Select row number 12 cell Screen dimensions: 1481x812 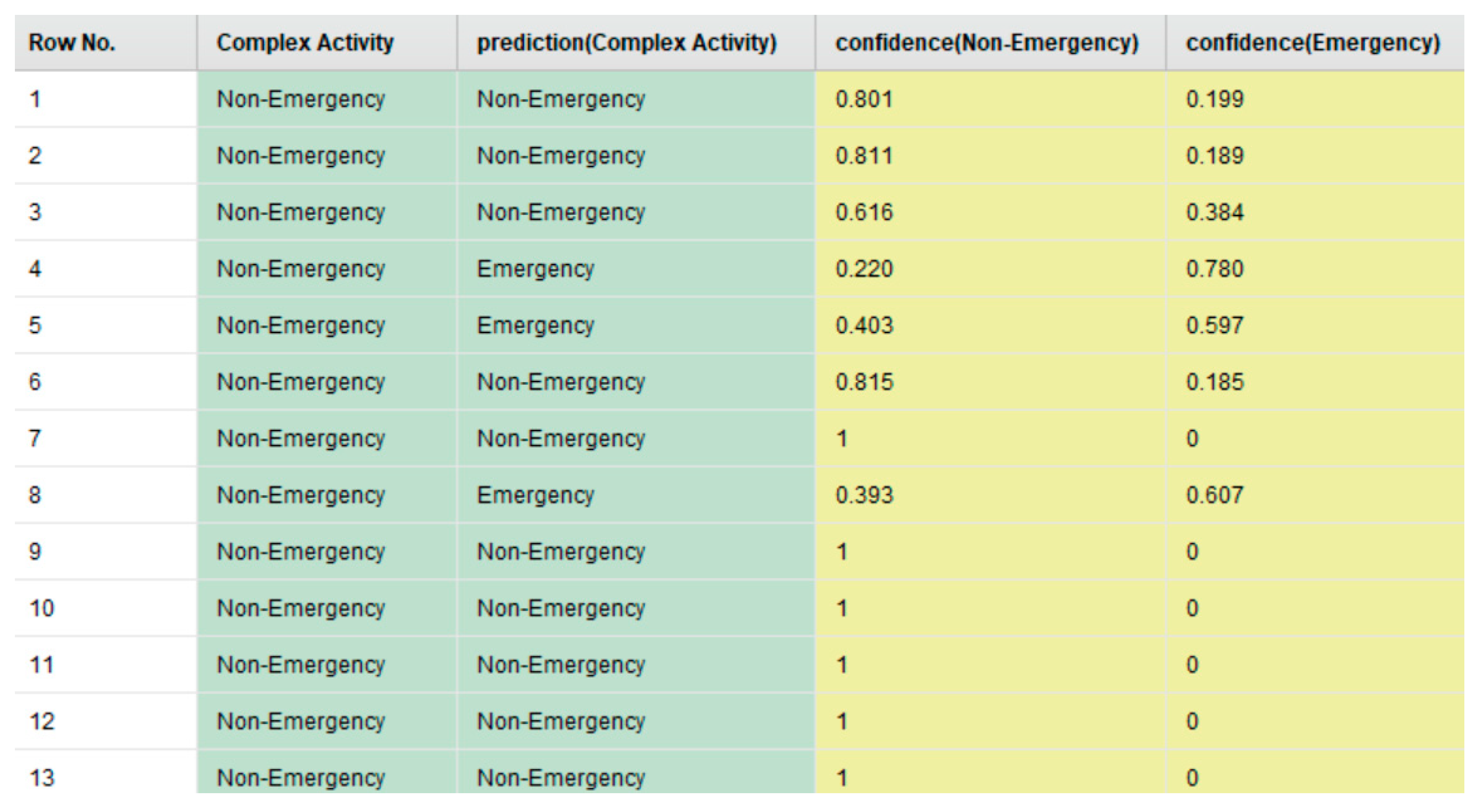click(x=42, y=721)
